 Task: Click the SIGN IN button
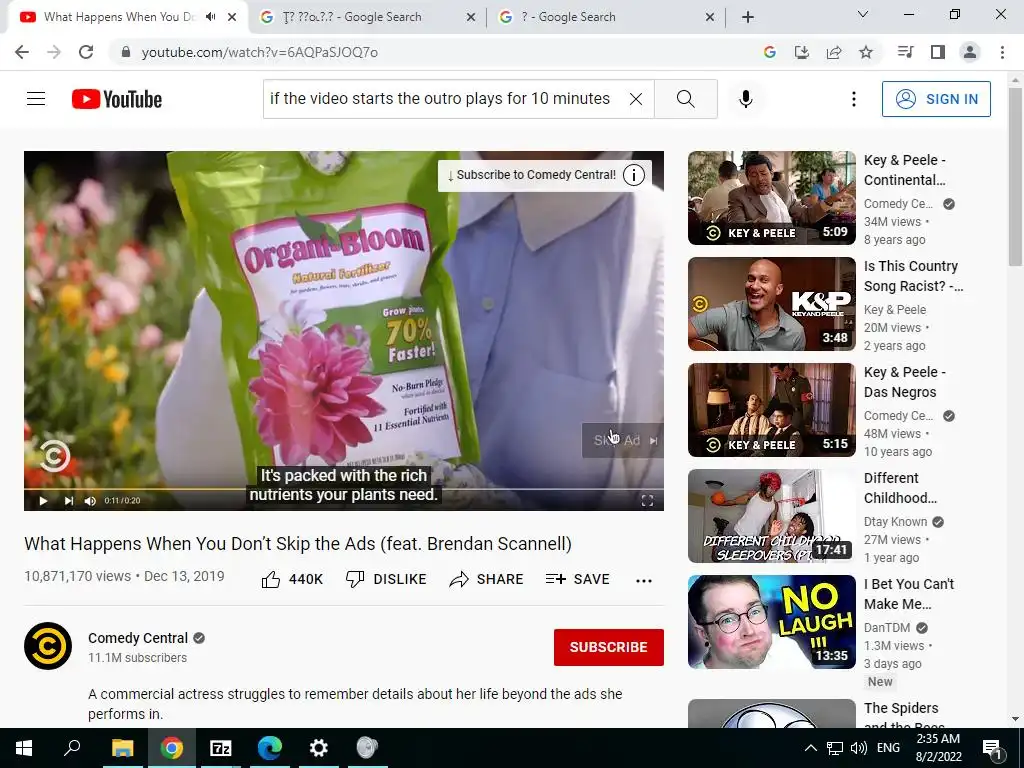pyautogui.click(x=936, y=99)
